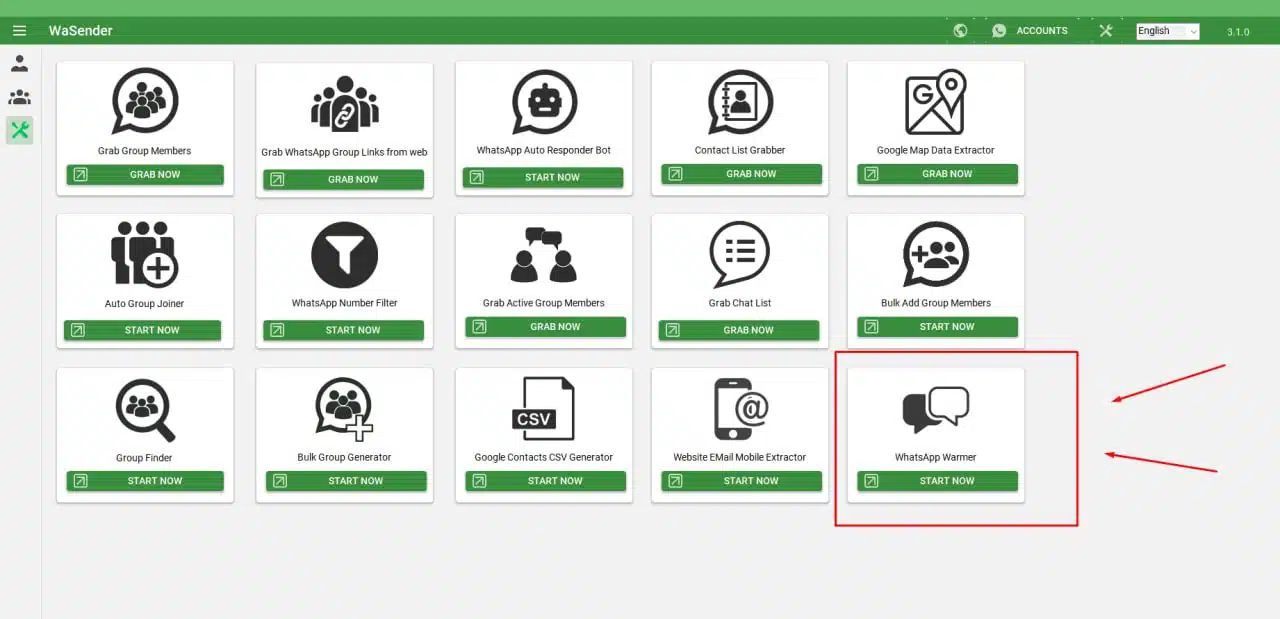Open the tools wrench icon in the header
The width and height of the screenshot is (1280, 619).
click(x=1105, y=31)
